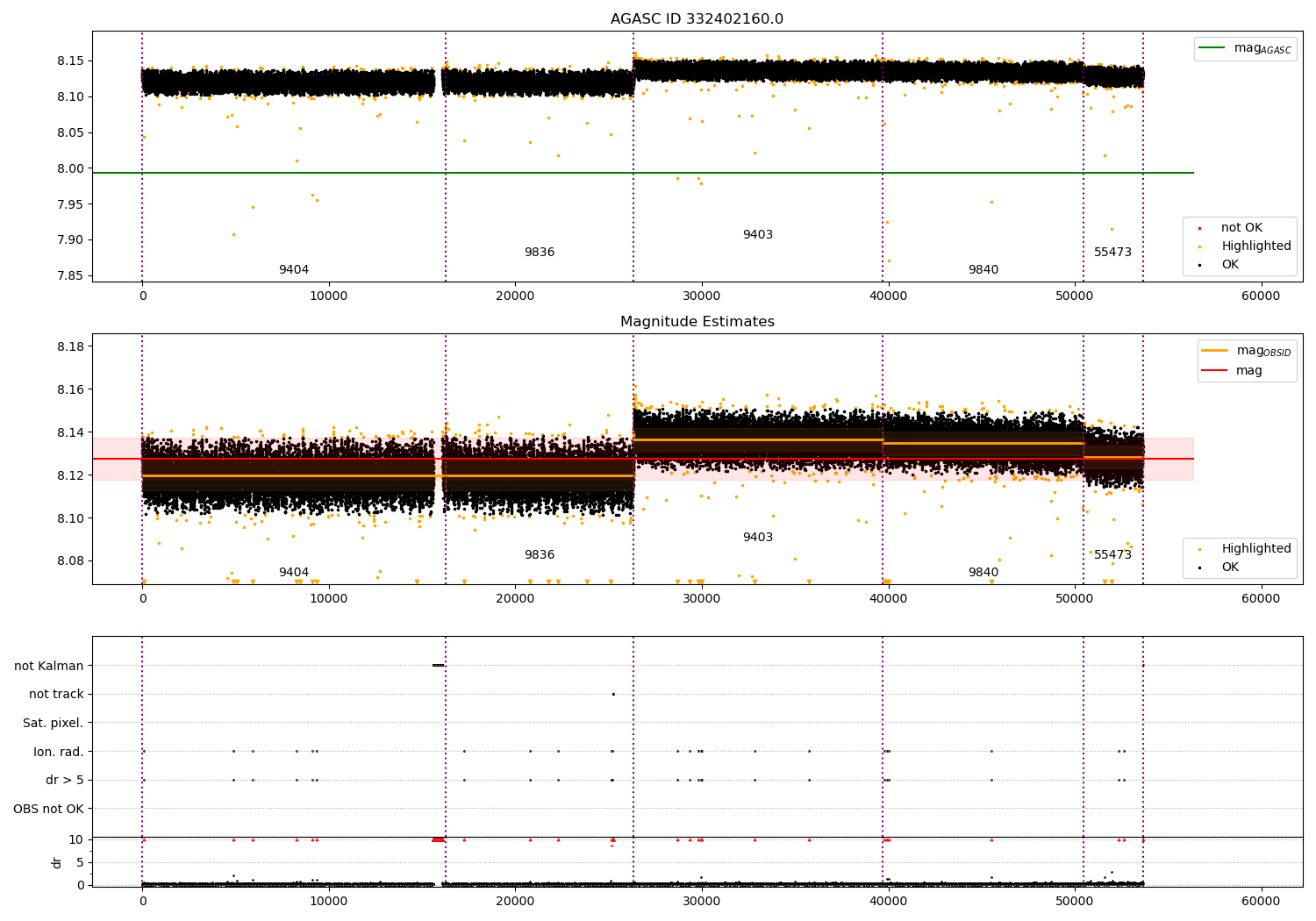Select observation label 9836 in top plot
The width and height of the screenshot is (1316, 921).
point(539,253)
